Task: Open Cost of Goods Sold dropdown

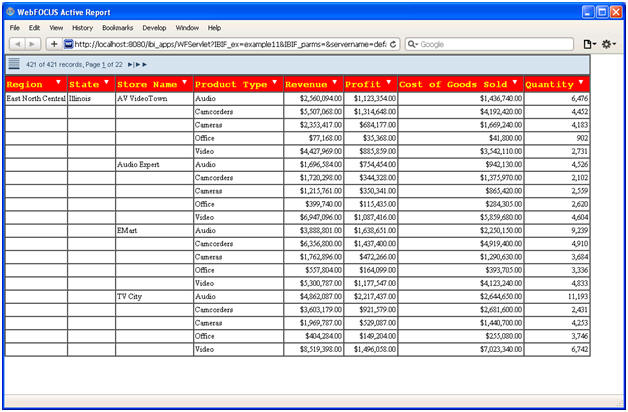Action: [515, 82]
